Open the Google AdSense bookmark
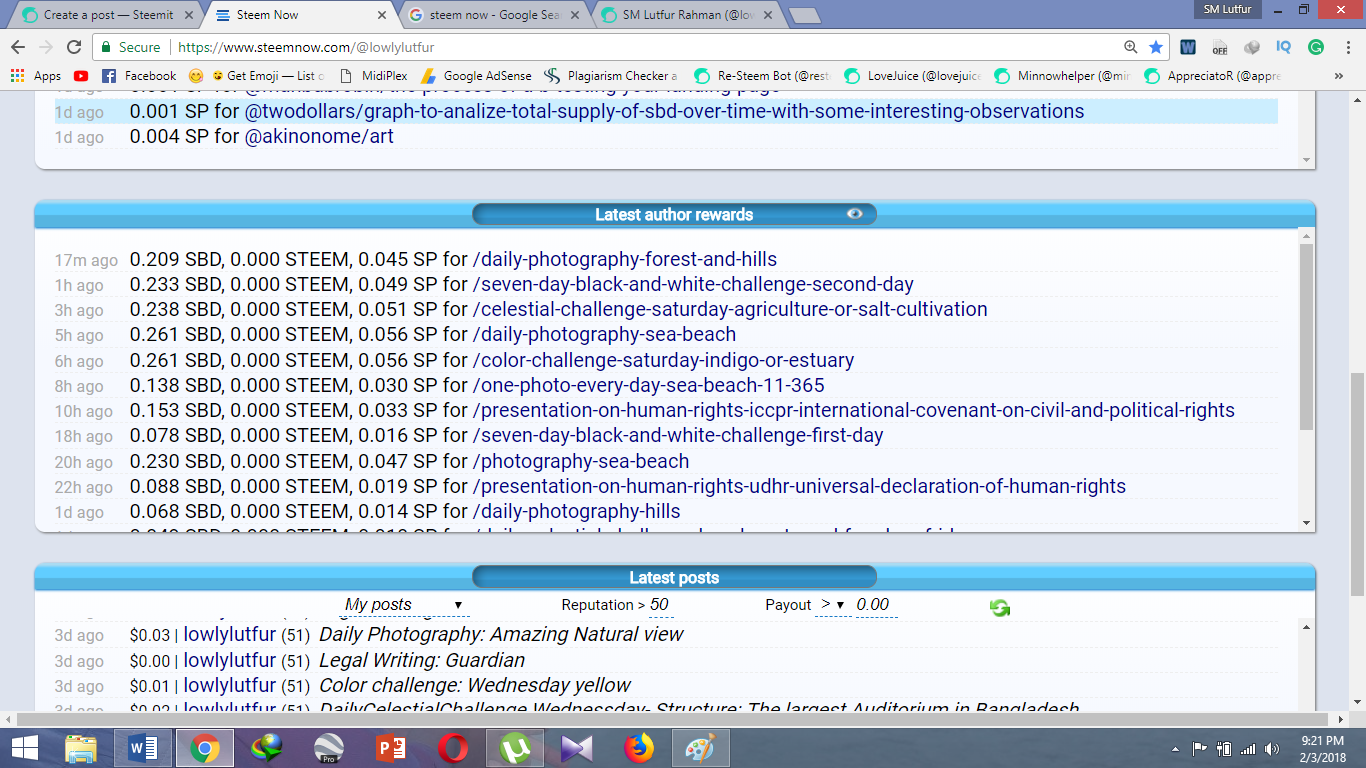Screen dimensions: 1366x768 (x=477, y=76)
